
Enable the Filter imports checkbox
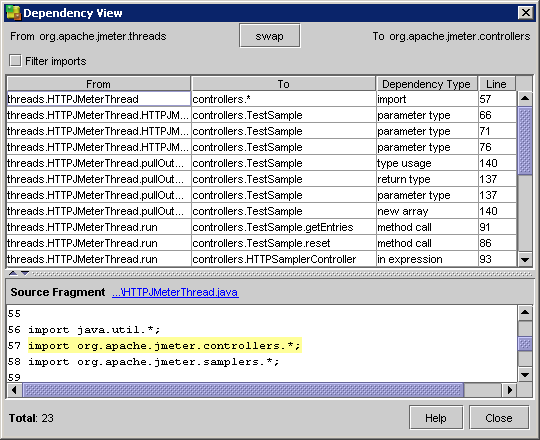click(15, 61)
